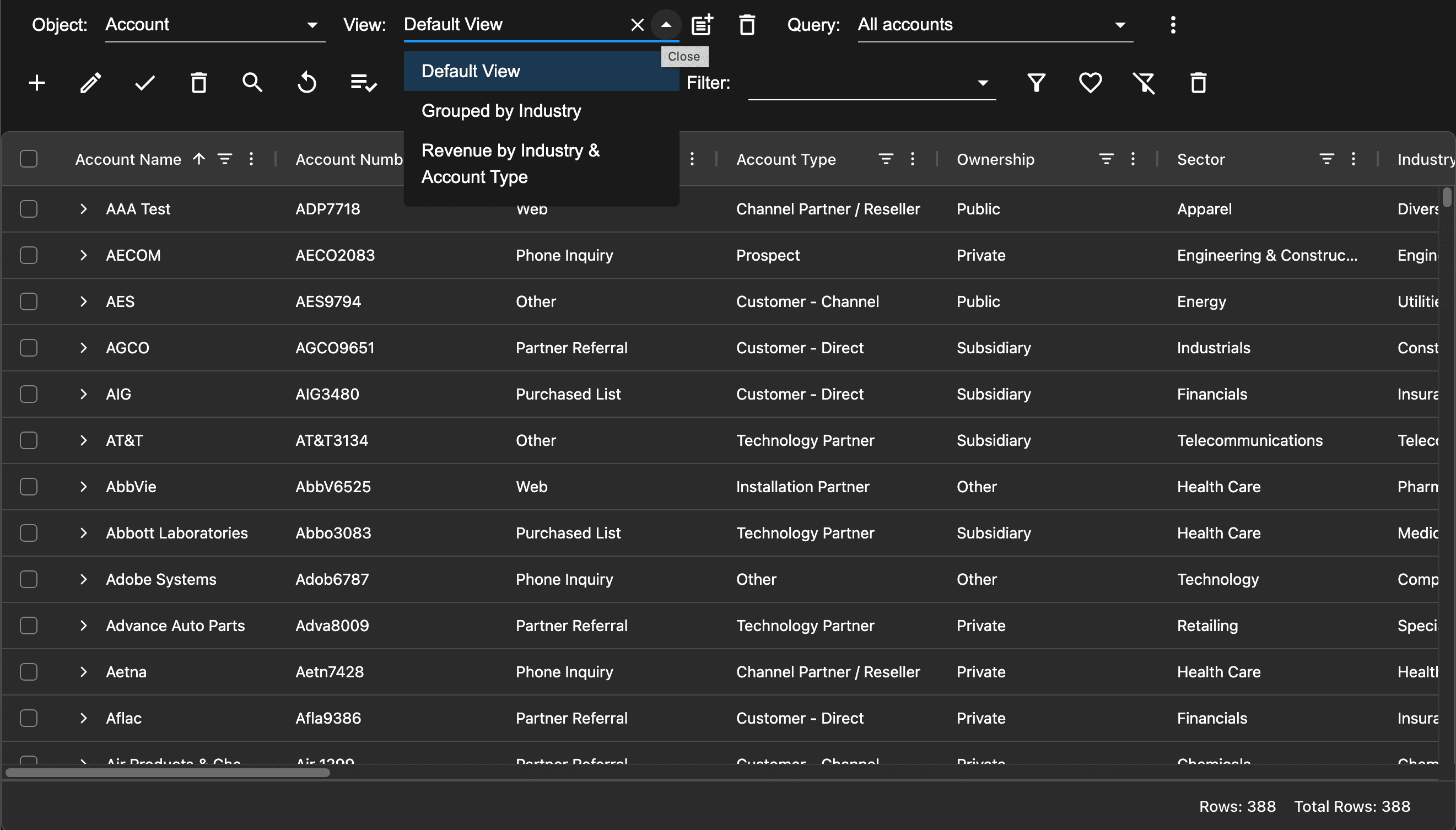Open the three-dot menu beside Query

pos(1173,24)
